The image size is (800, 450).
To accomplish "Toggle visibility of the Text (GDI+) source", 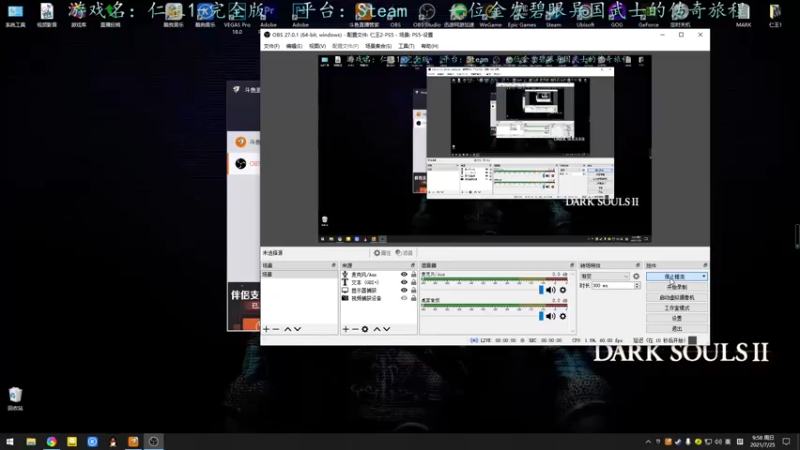I will (404, 282).
